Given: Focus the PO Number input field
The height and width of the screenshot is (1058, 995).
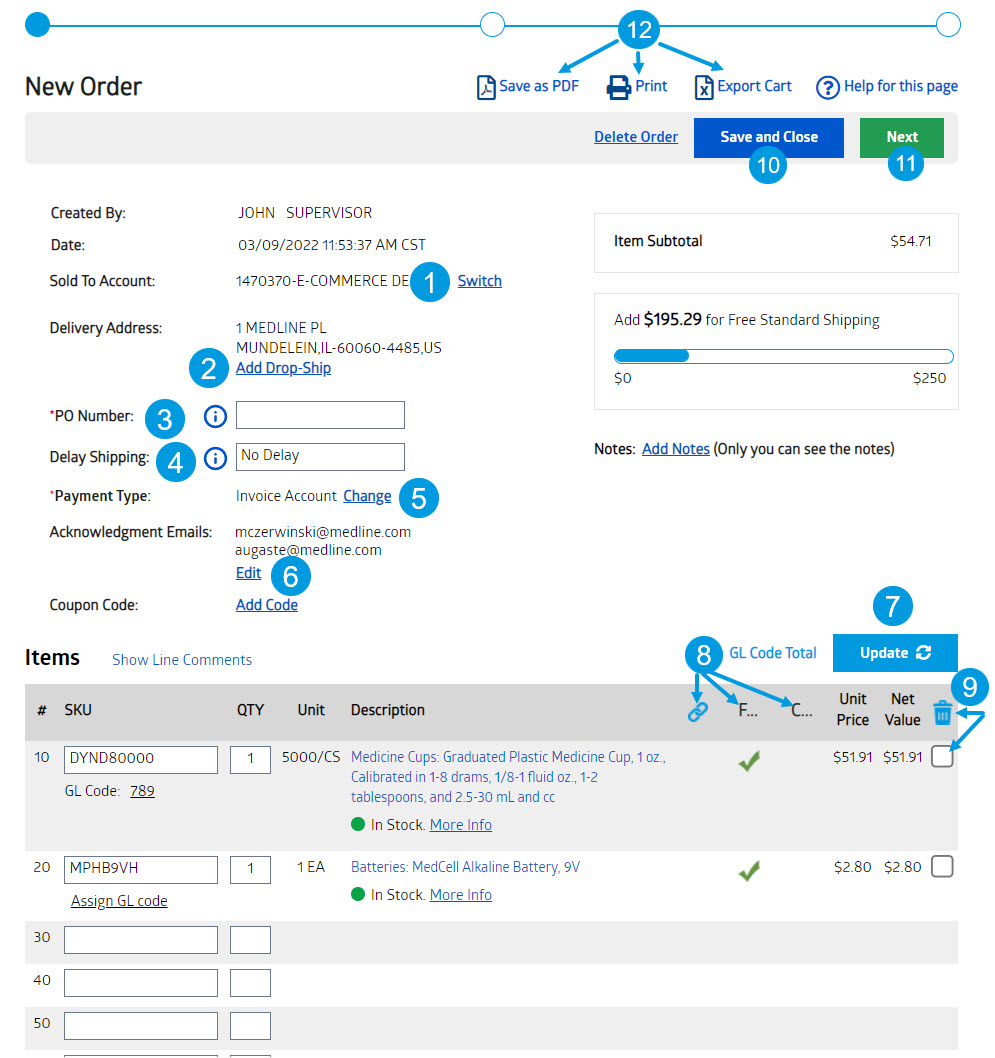Looking at the screenshot, I should click(x=320, y=415).
